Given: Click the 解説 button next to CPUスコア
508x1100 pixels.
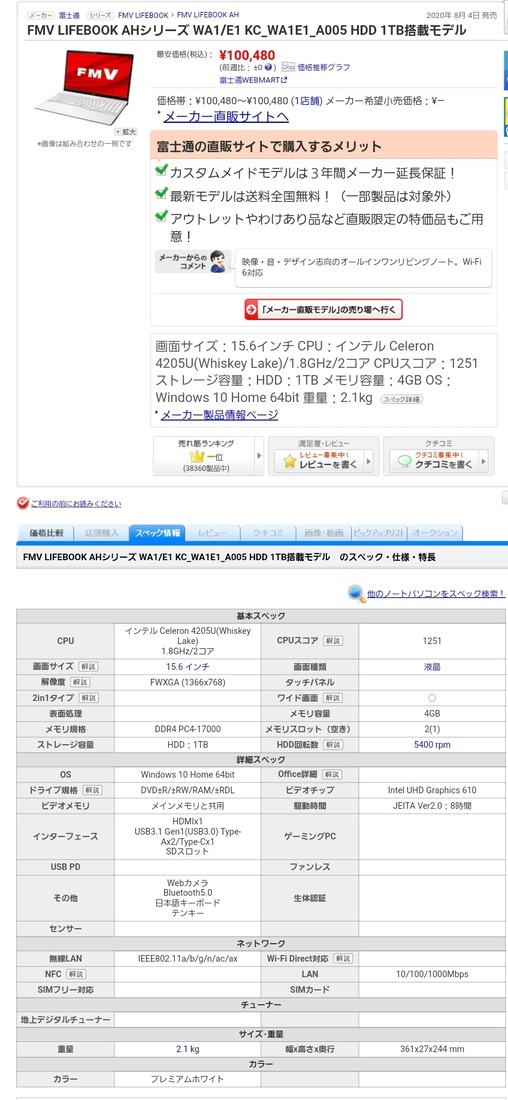Looking at the screenshot, I should [333, 640].
